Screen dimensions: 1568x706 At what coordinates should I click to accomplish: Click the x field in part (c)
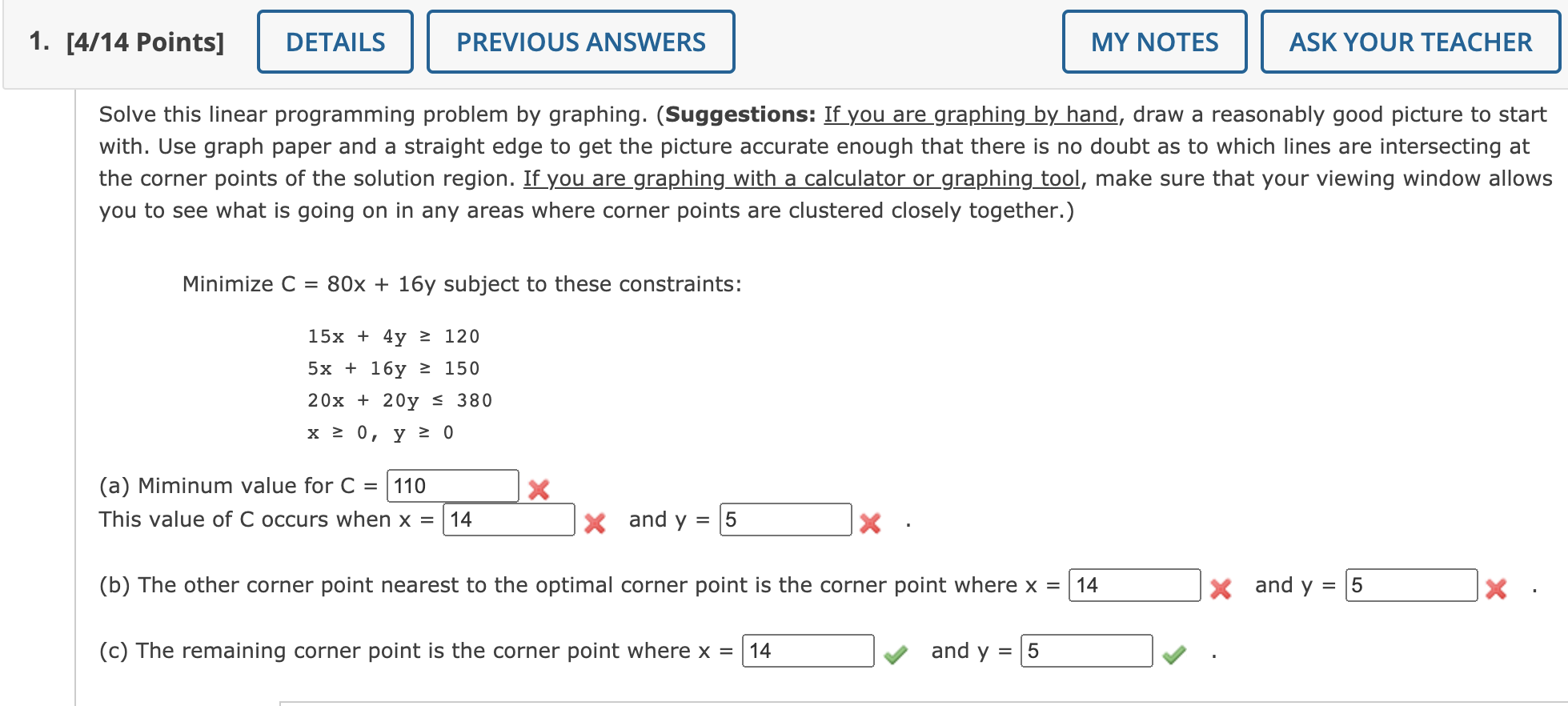pyautogui.click(x=808, y=652)
